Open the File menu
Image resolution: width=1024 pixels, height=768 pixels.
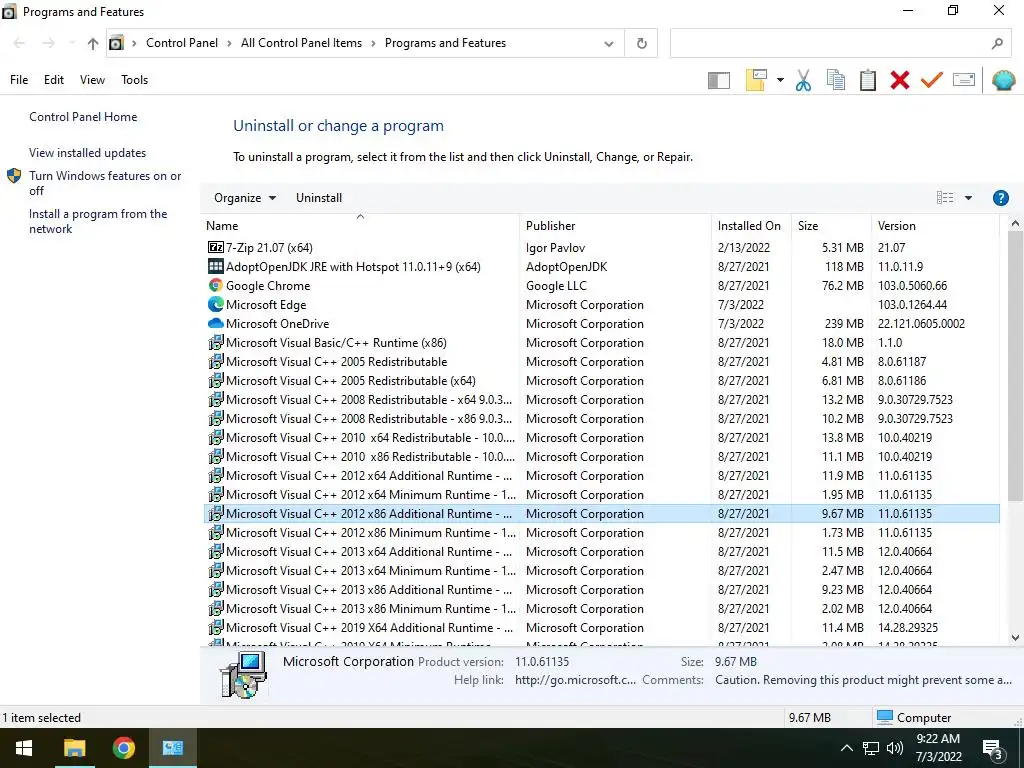pos(19,80)
